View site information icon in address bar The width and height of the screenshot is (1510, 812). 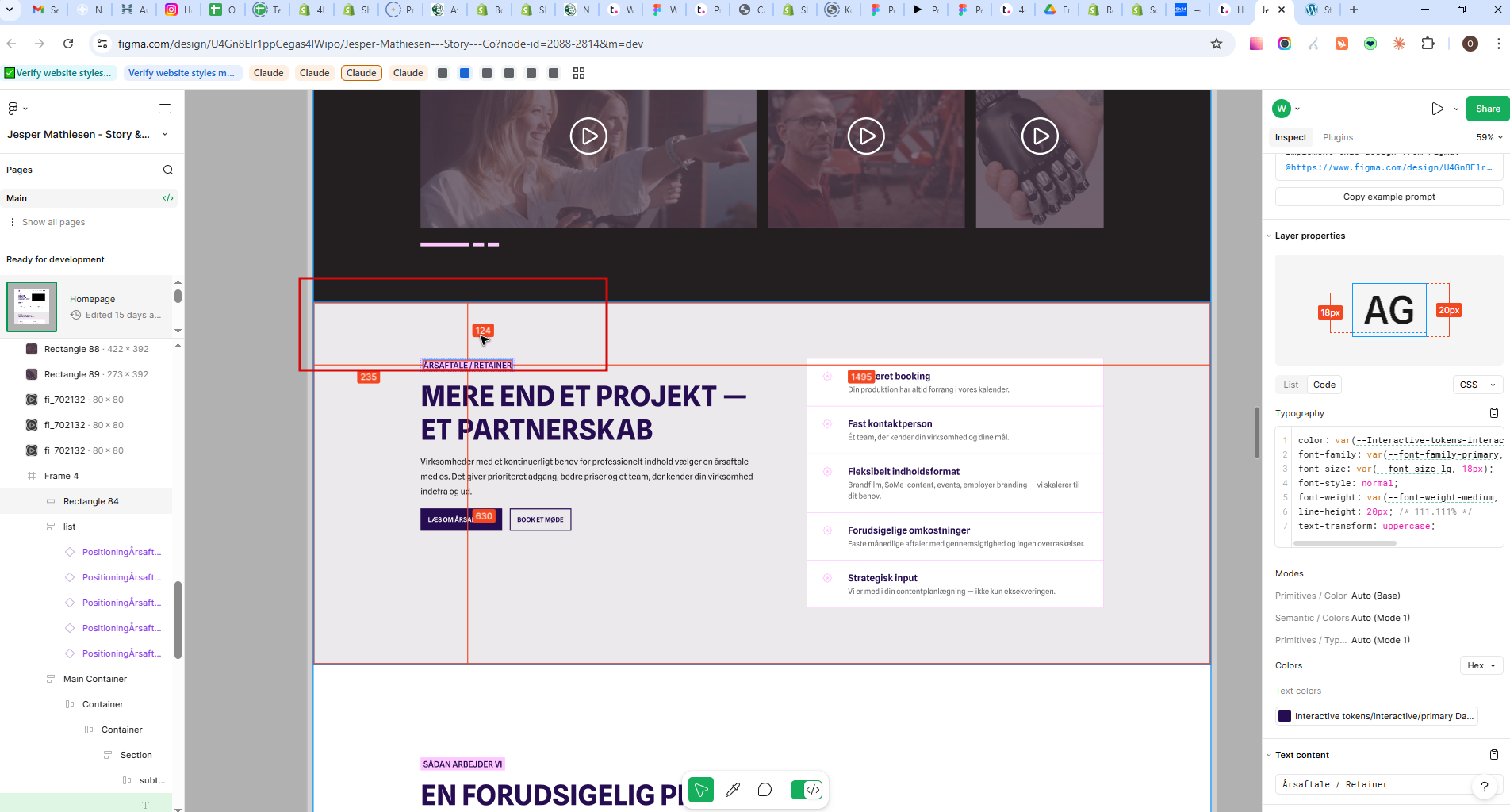click(102, 44)
